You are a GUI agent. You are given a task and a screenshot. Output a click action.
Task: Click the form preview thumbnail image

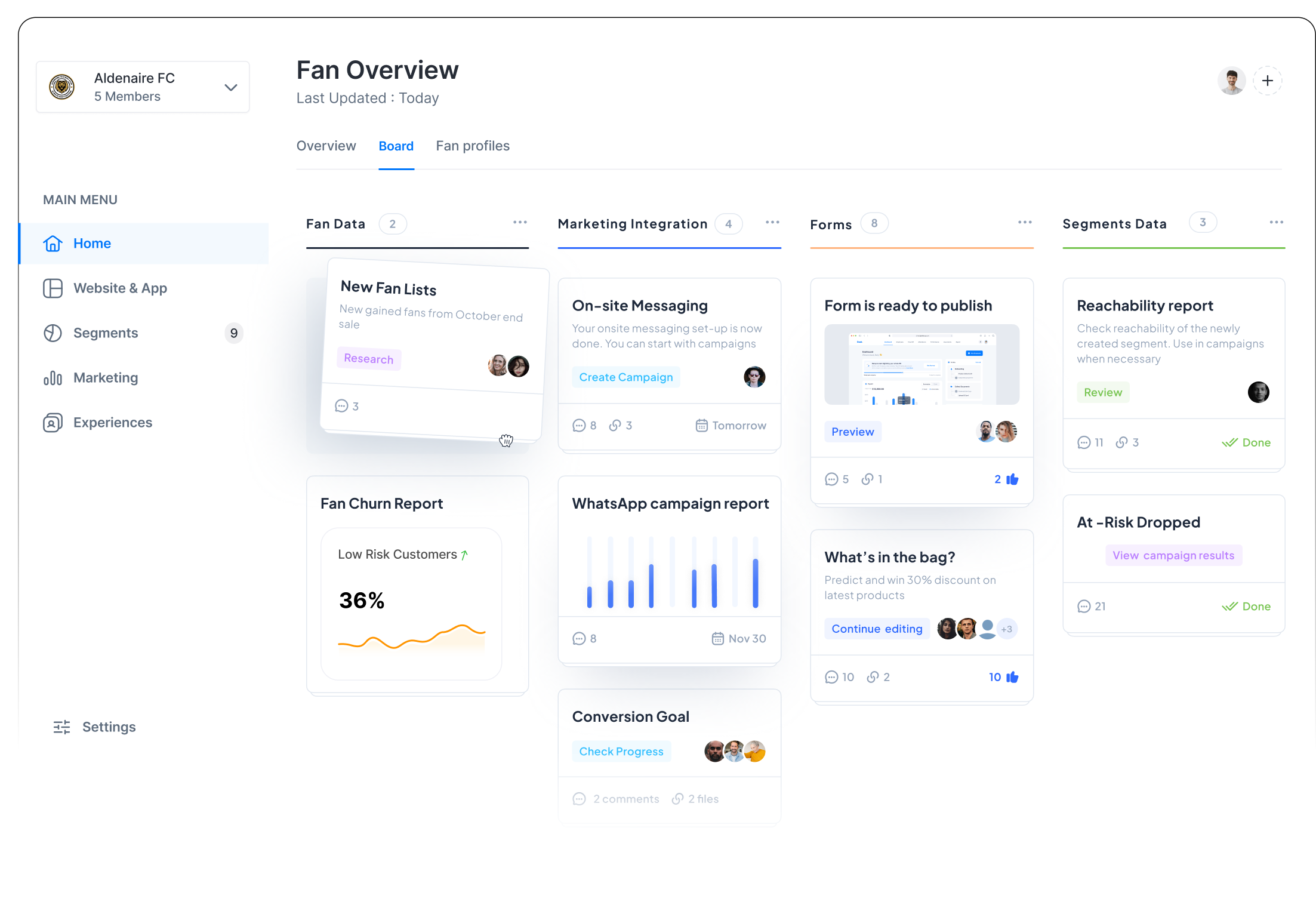tap(921, 364)
